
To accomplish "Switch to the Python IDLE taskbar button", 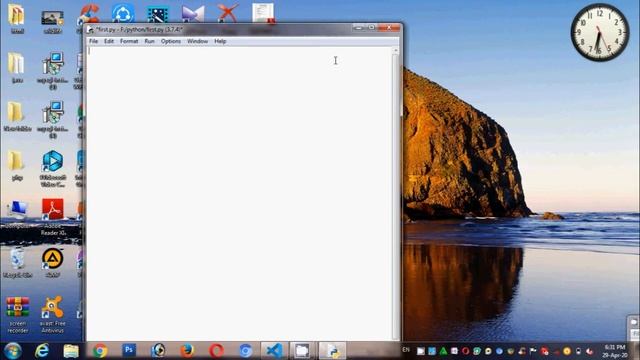I will click(x=332, y=351).
